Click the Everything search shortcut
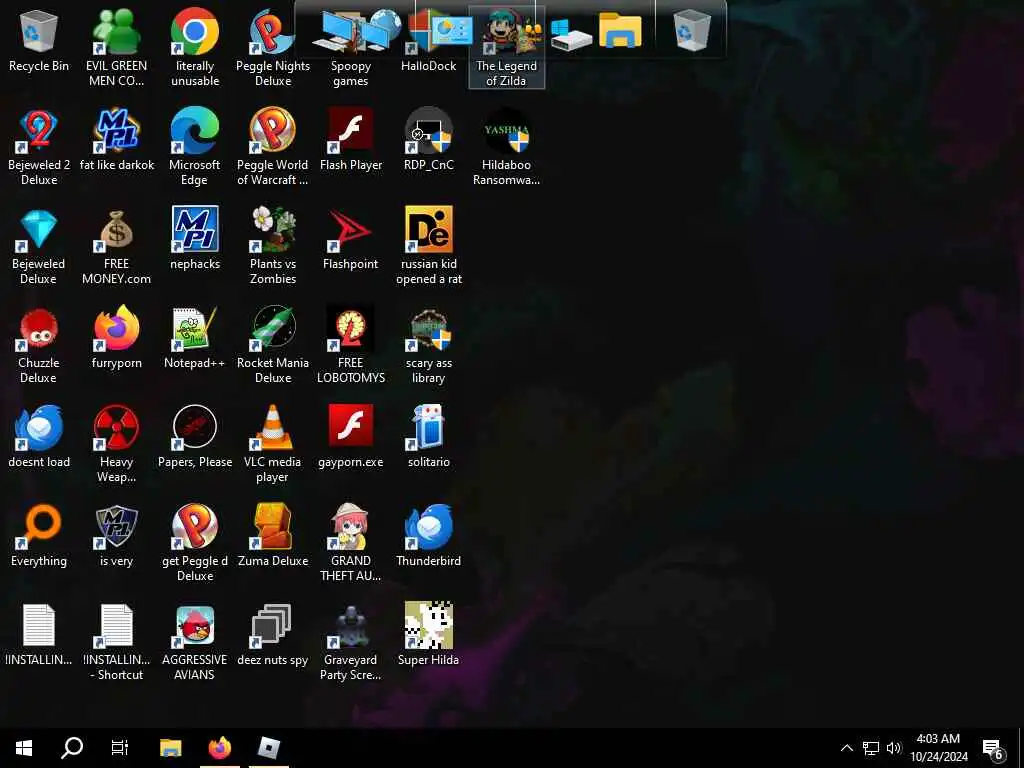 coord(39,536)
